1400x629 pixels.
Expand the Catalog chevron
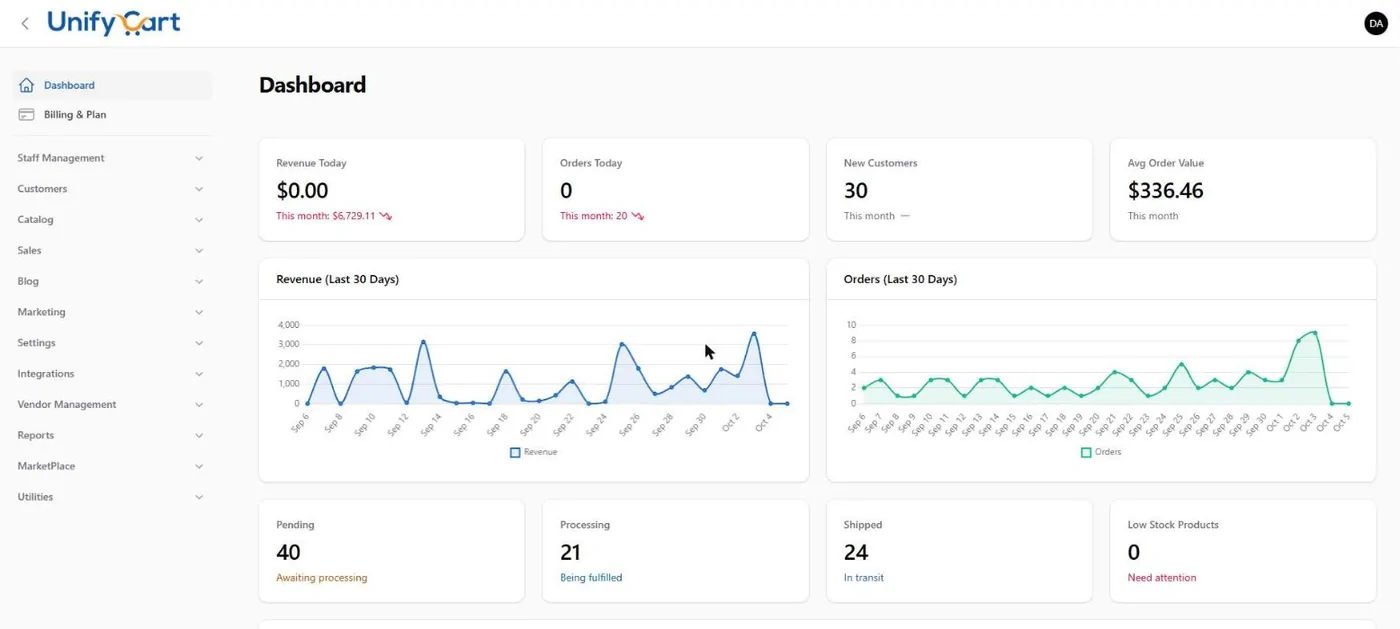[x=199, y=220]
